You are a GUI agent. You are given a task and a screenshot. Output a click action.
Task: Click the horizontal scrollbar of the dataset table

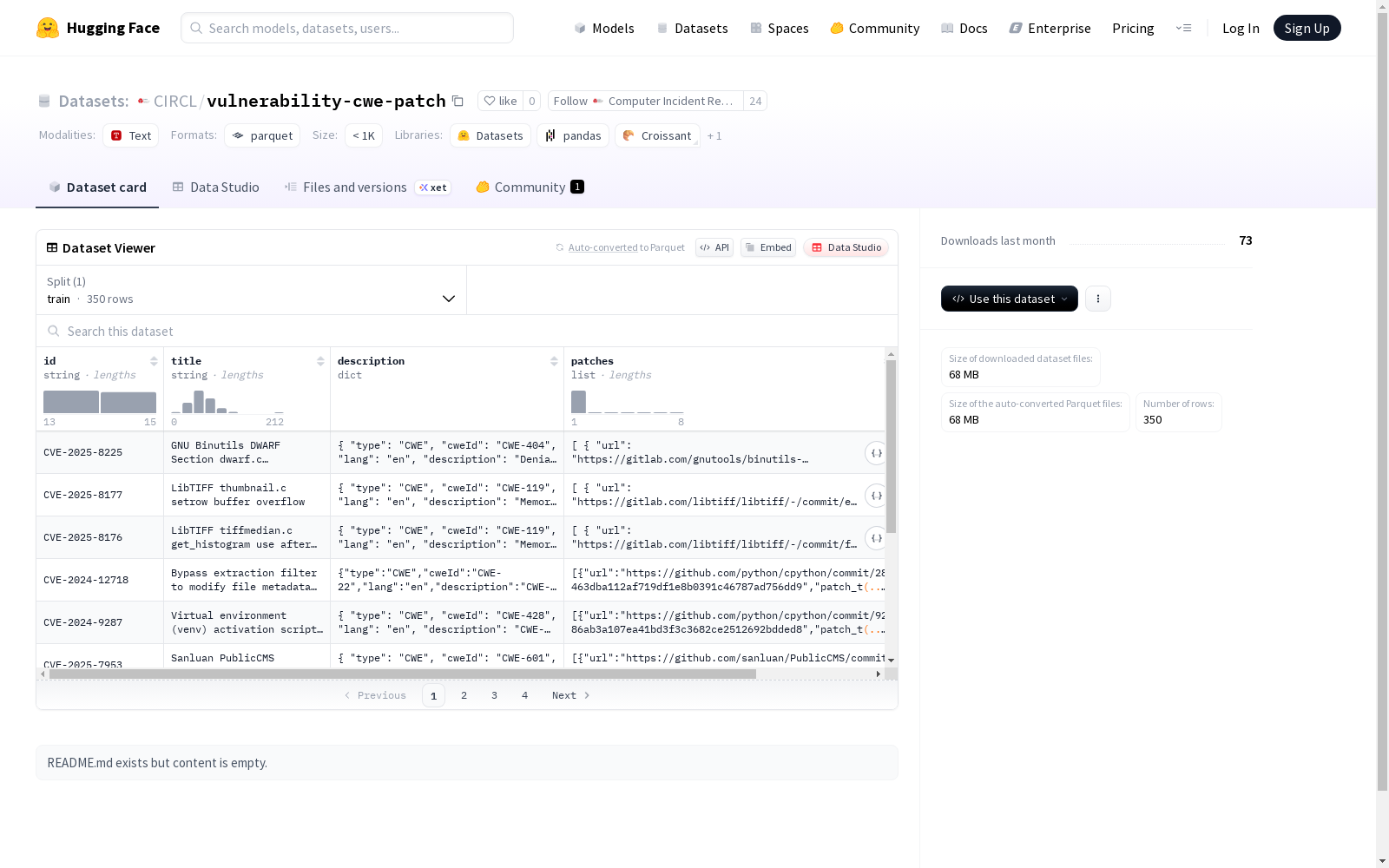pyautogui.click(x=403, y=674)
